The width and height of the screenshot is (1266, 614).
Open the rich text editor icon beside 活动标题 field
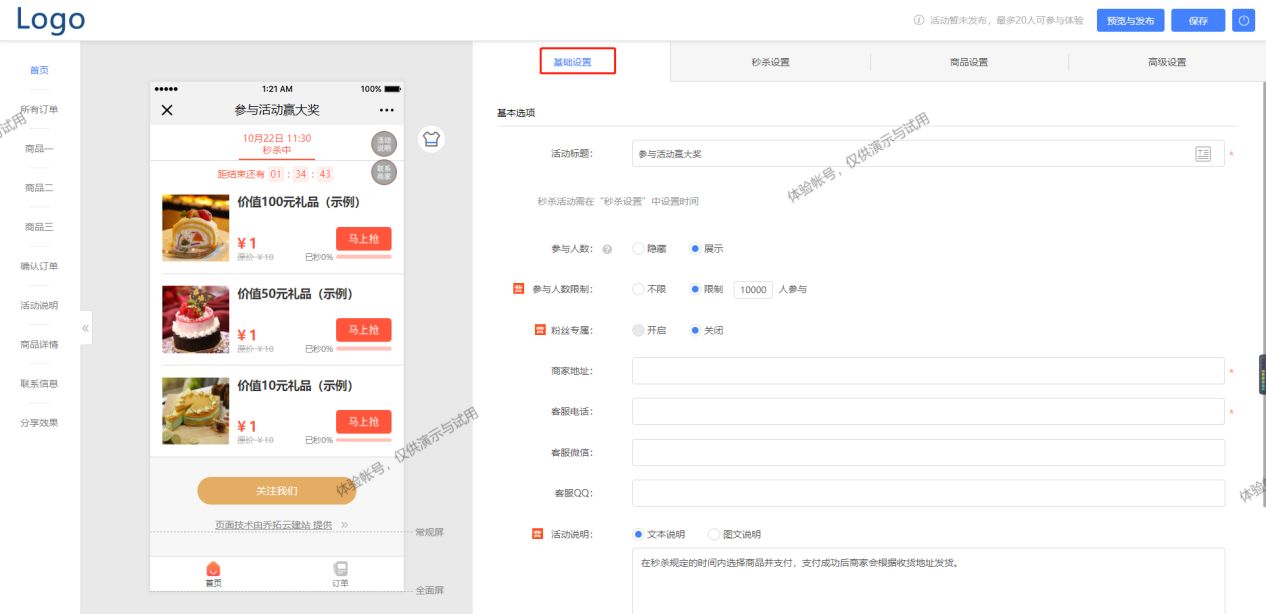[x=1204, y=155]
